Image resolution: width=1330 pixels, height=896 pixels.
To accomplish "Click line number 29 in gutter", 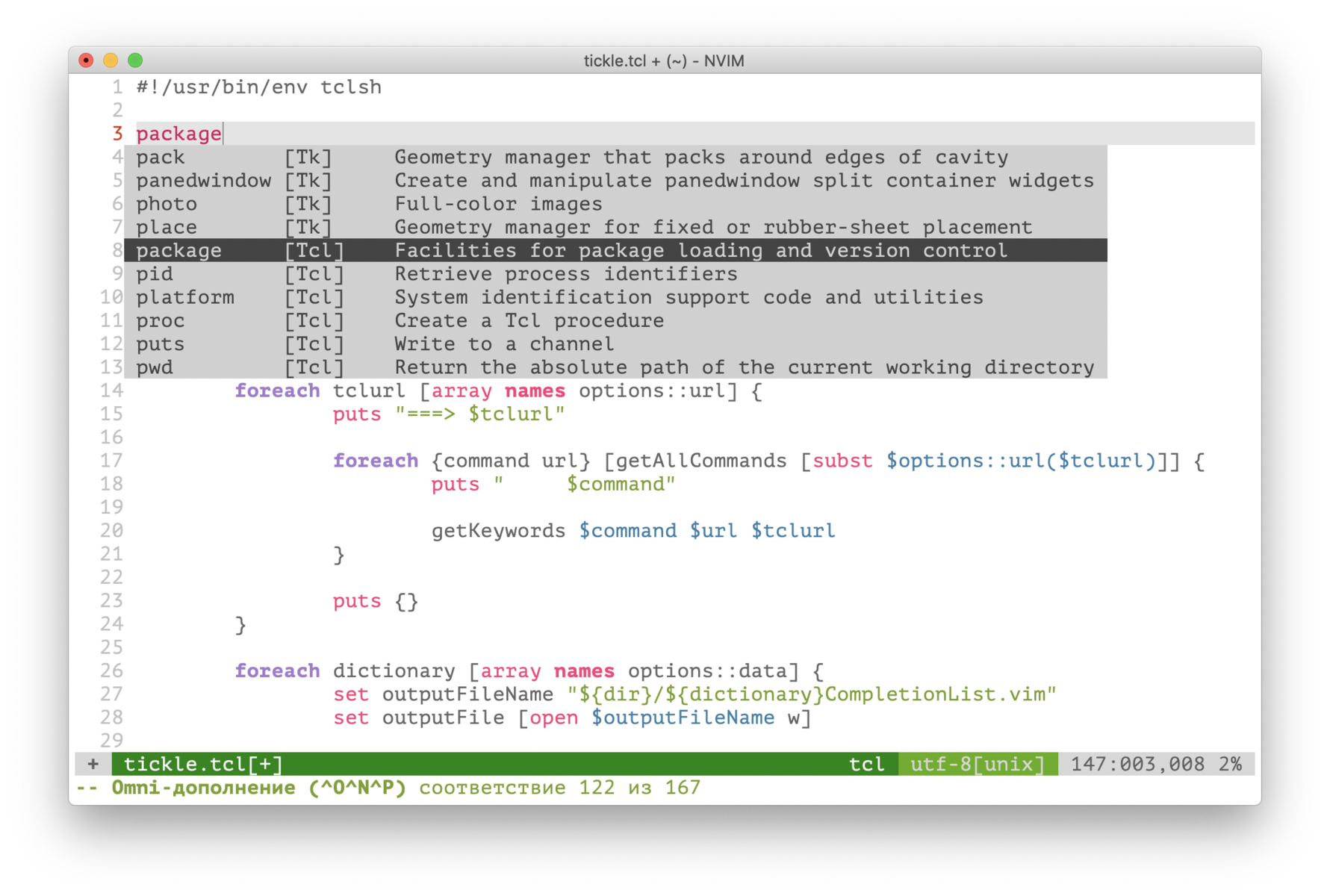I will [x=111, y=741].
